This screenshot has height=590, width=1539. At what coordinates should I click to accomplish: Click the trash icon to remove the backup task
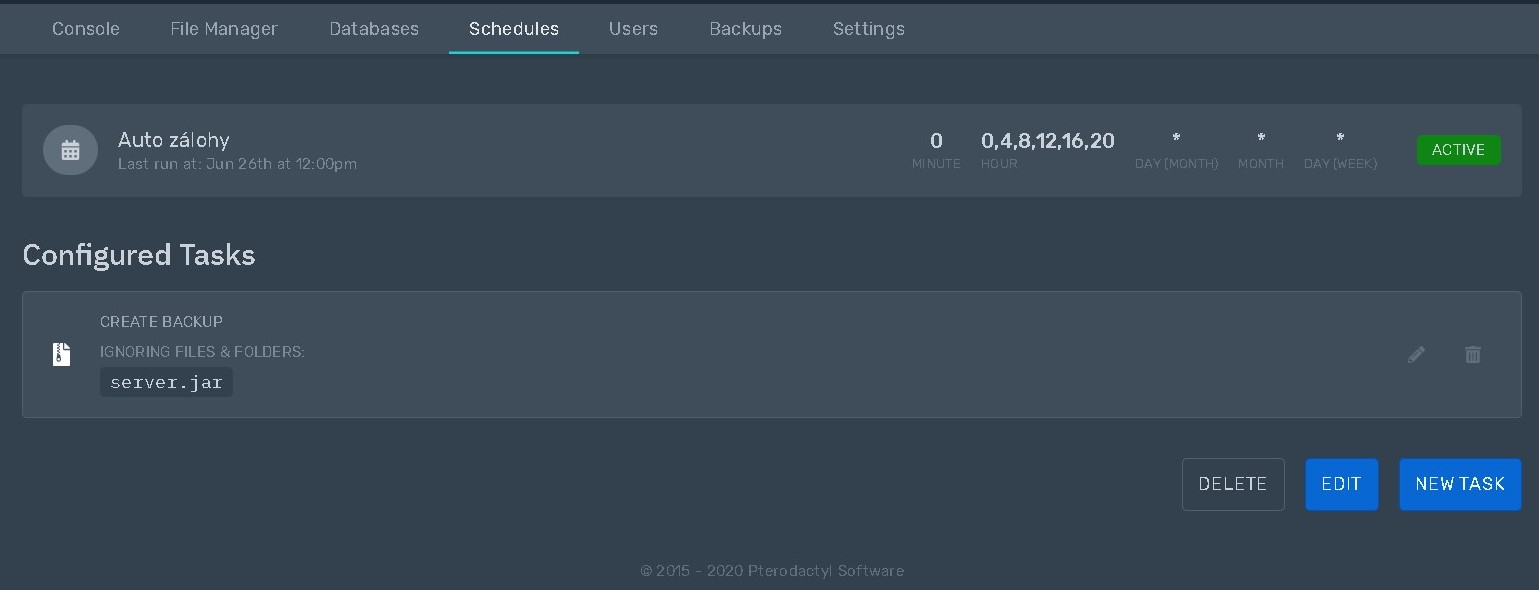click(x=1472, y=354)
